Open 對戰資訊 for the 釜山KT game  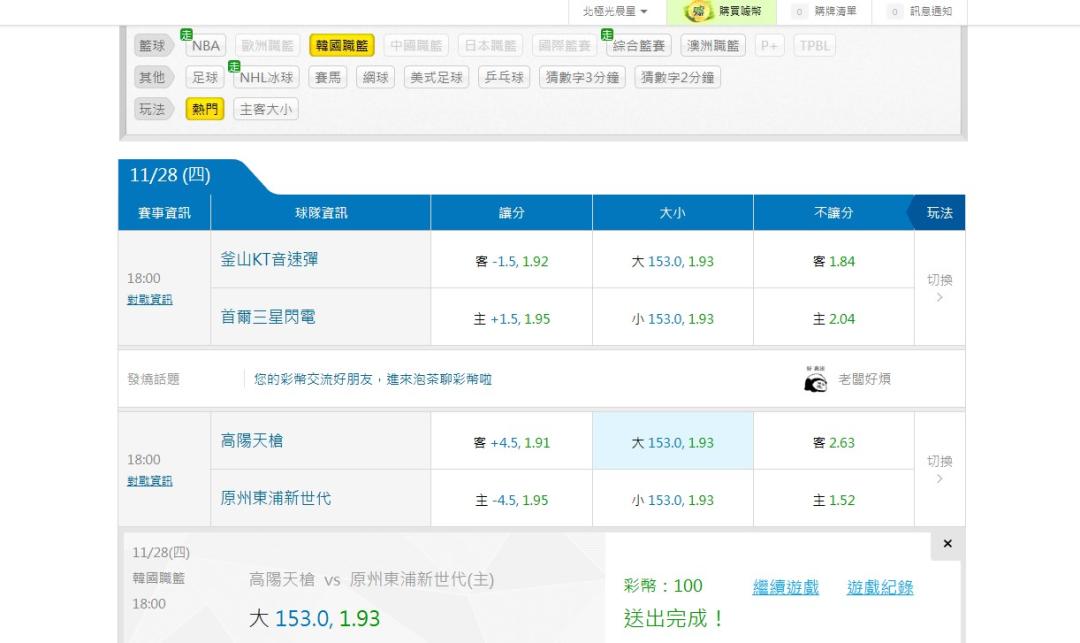149,299
